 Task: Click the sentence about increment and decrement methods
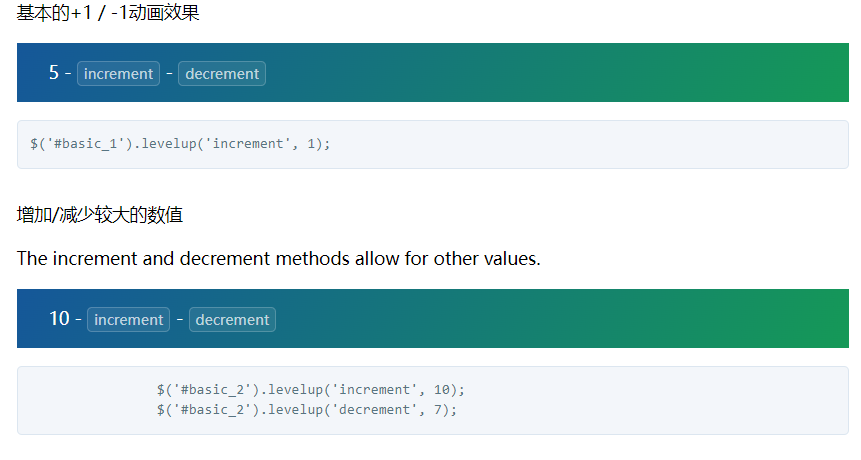(279, 258)
